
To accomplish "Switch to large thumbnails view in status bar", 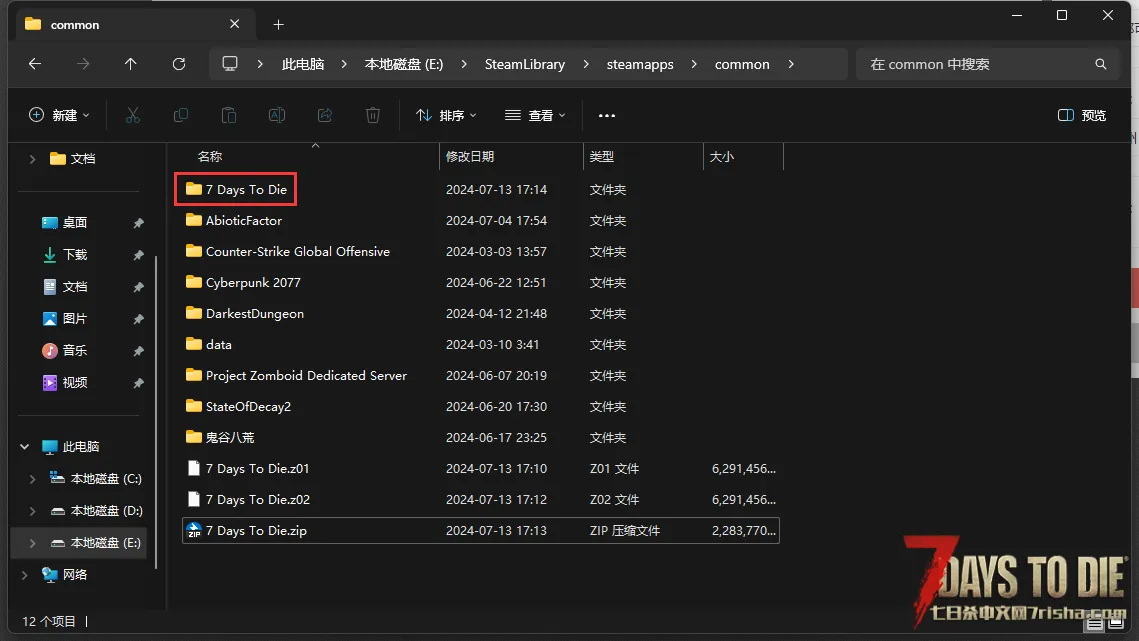I will pos(1117,623).
